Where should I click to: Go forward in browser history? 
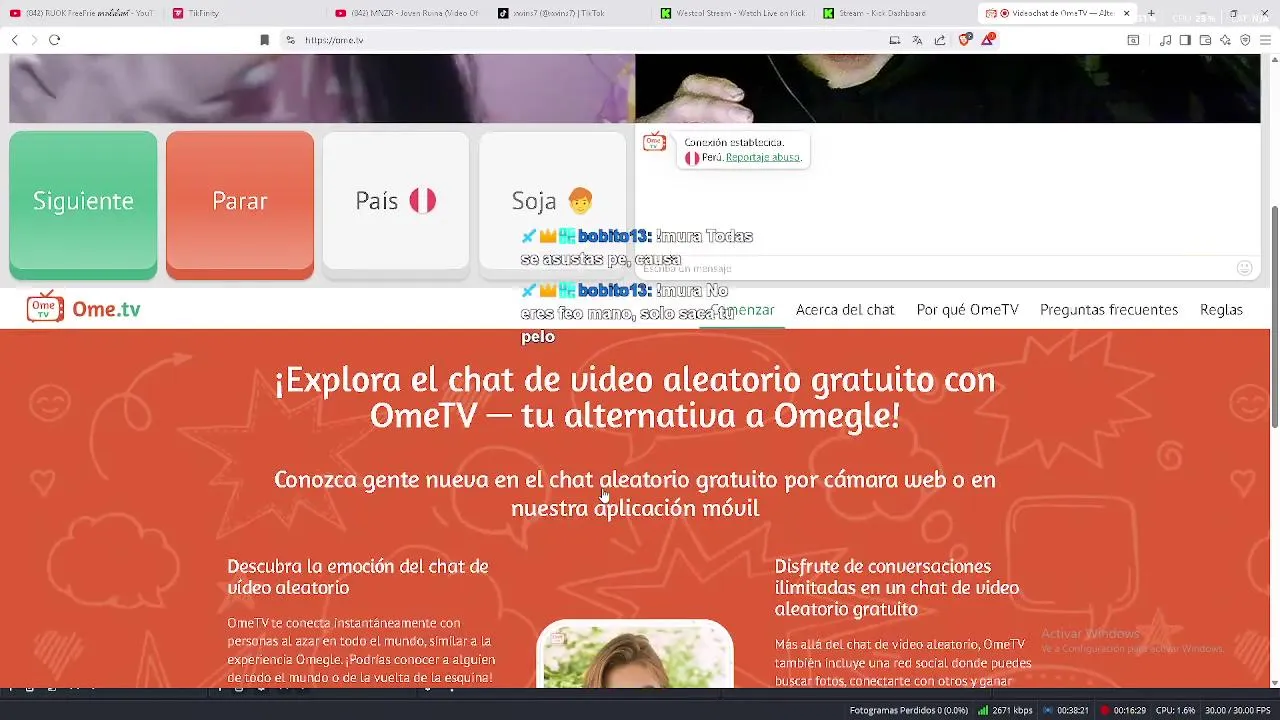[x=34, y=40]
